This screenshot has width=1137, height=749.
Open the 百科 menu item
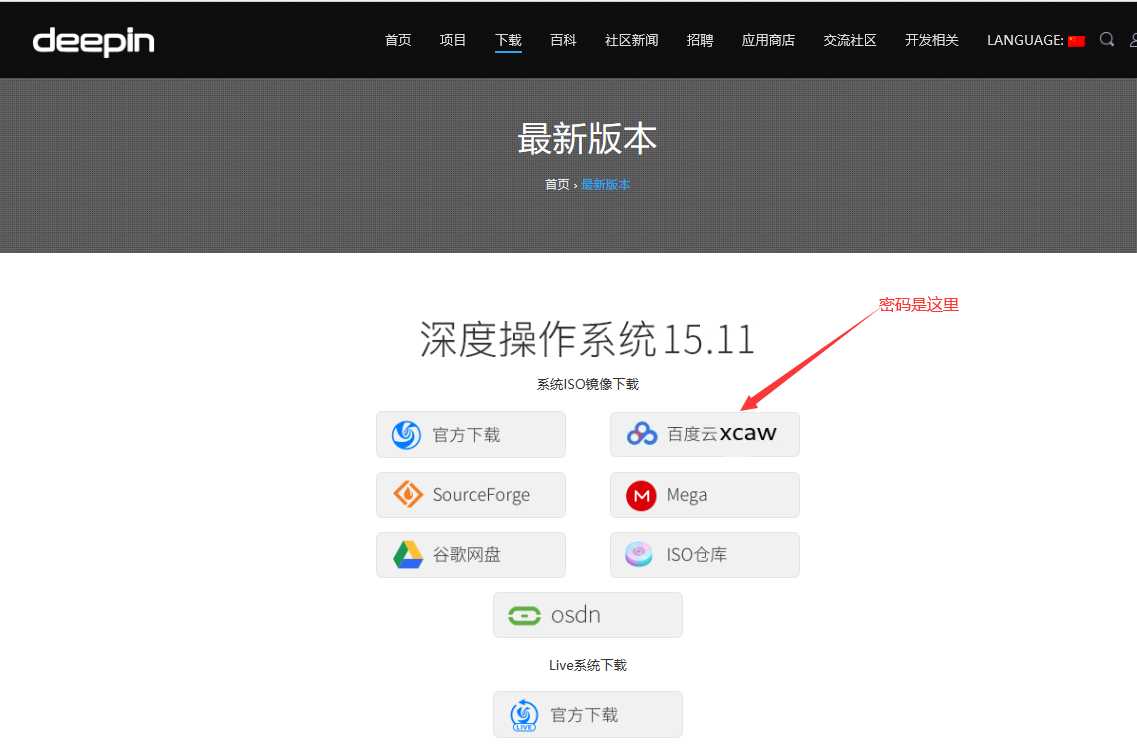pyautogui.click(x=563, y=40)
